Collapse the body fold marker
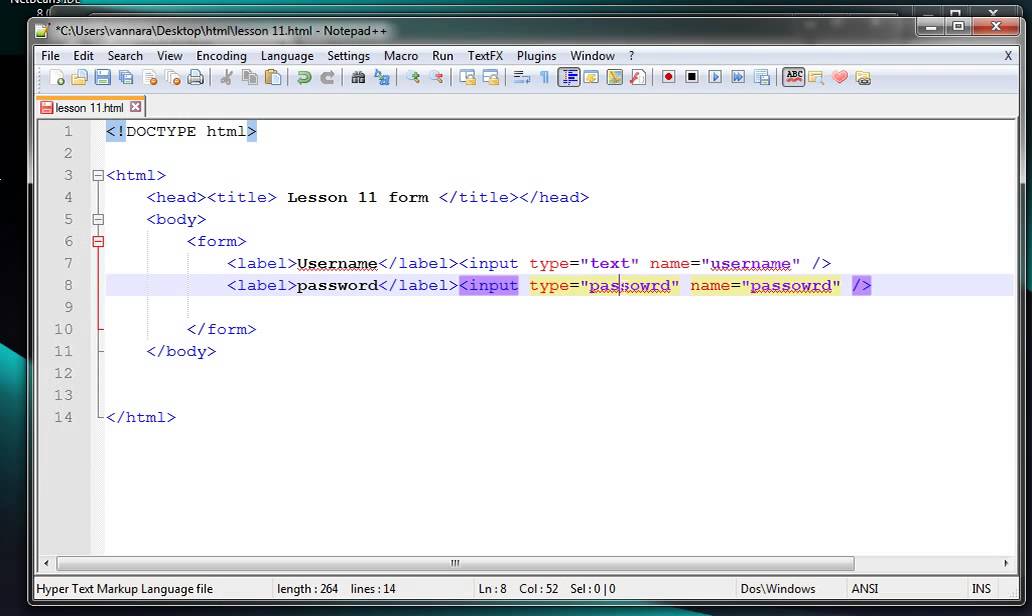The image size is (1032, 616). point(98,219)
